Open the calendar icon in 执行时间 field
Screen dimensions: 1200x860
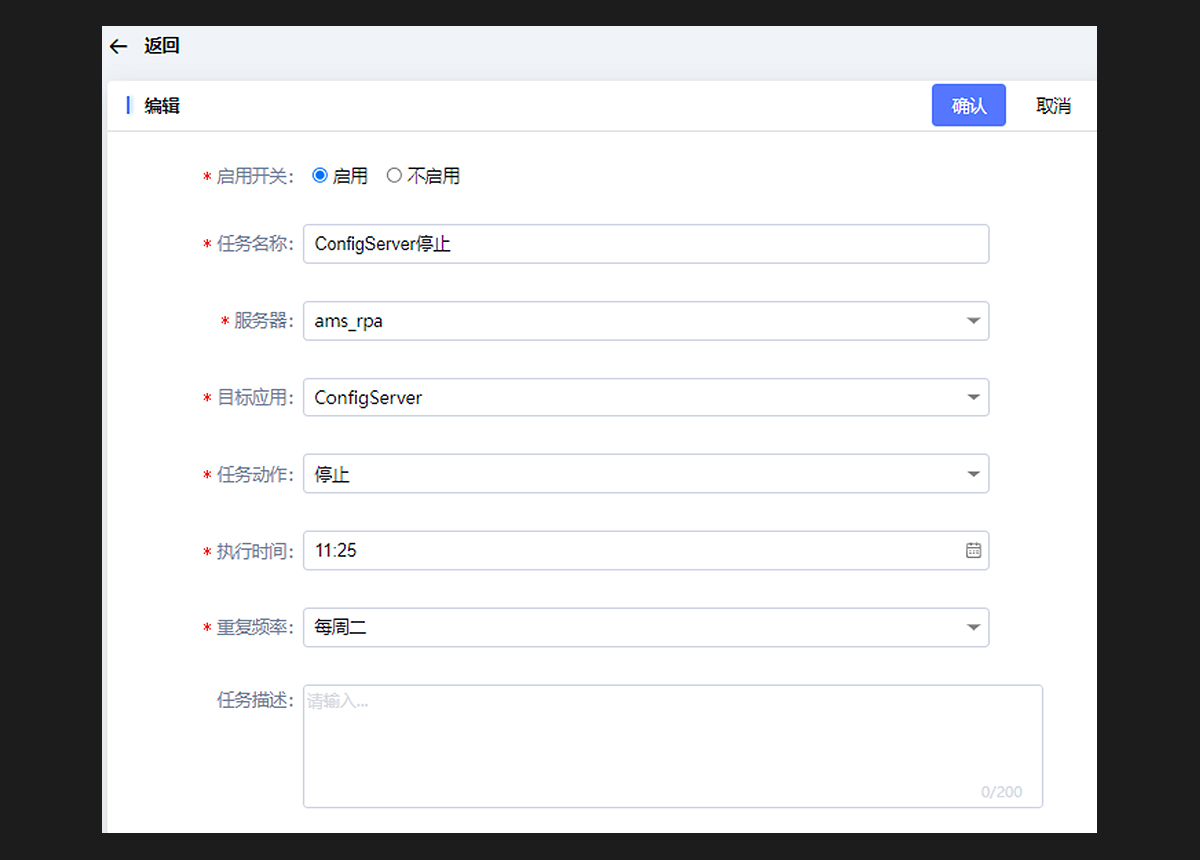coord(973,550)
